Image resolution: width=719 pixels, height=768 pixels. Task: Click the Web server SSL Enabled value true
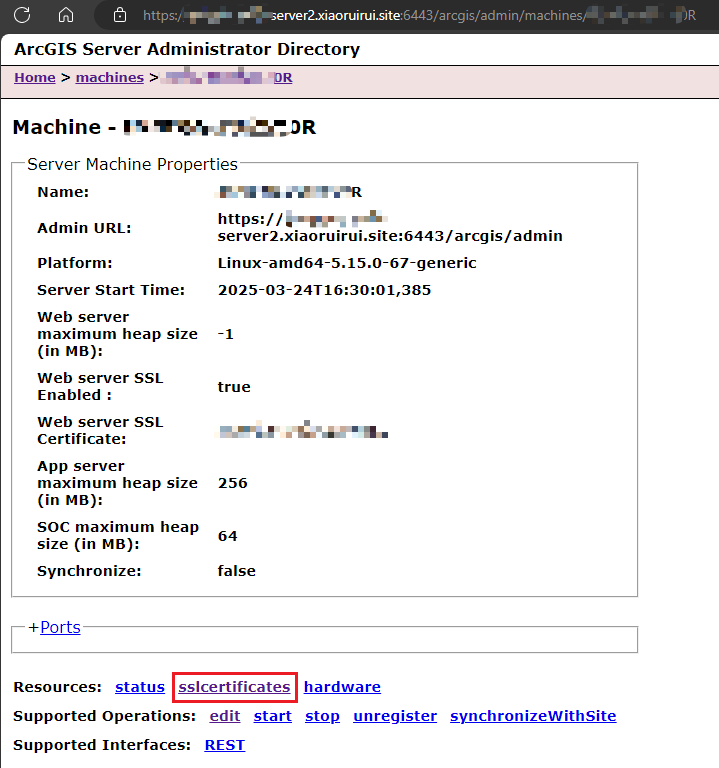click(x=234, y=387)
